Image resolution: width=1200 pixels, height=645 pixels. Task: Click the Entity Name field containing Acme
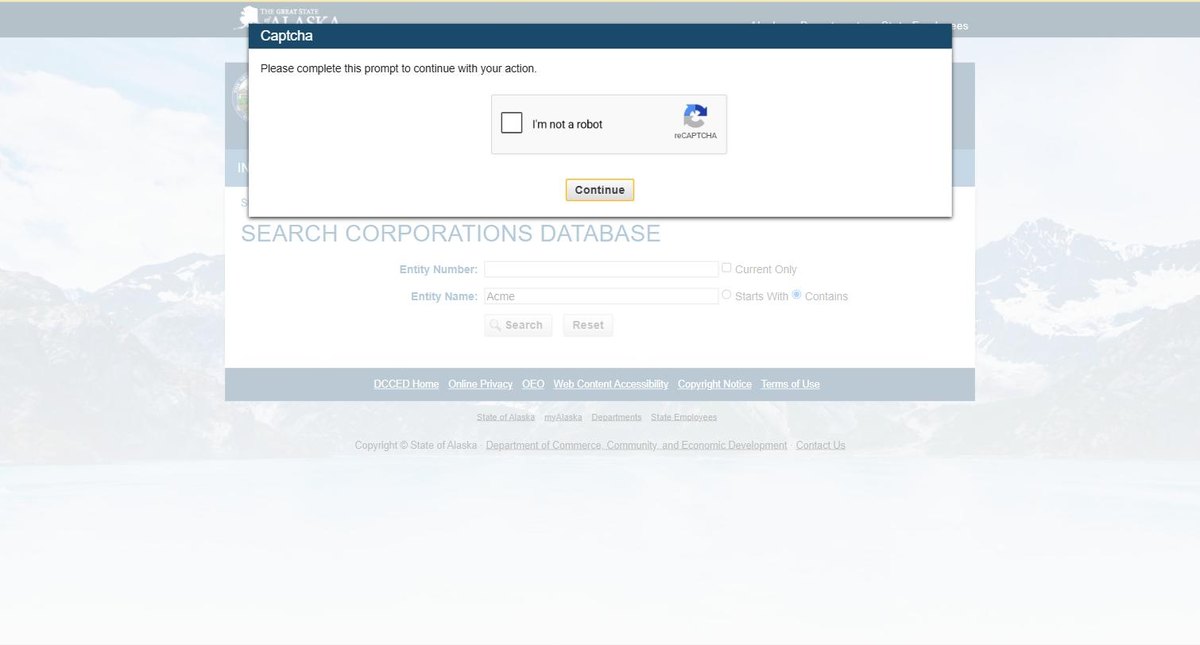[601, 296]
